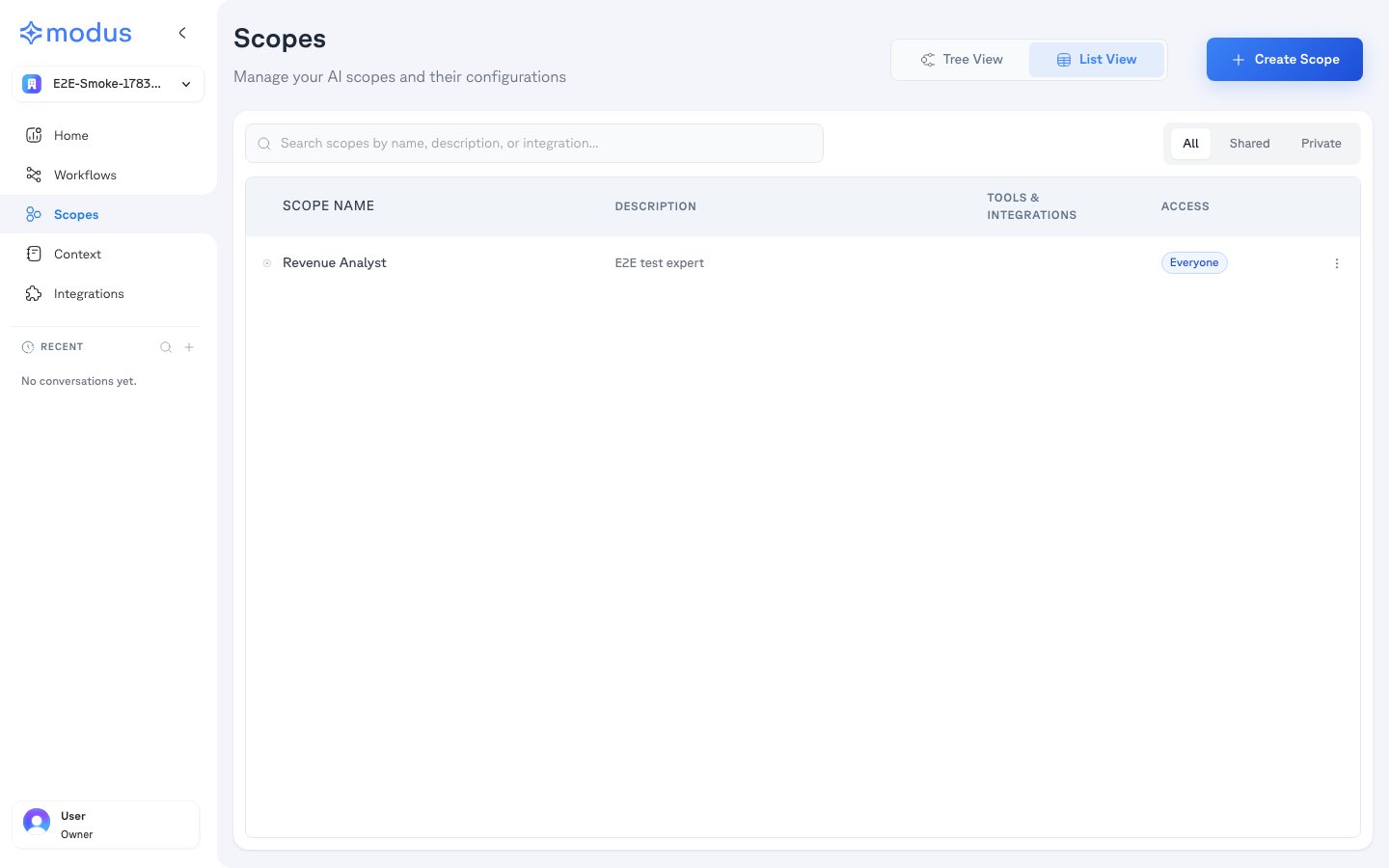Filter scopes by Shared
This screenshot has height=868, width=1389.
point(1249,144)
